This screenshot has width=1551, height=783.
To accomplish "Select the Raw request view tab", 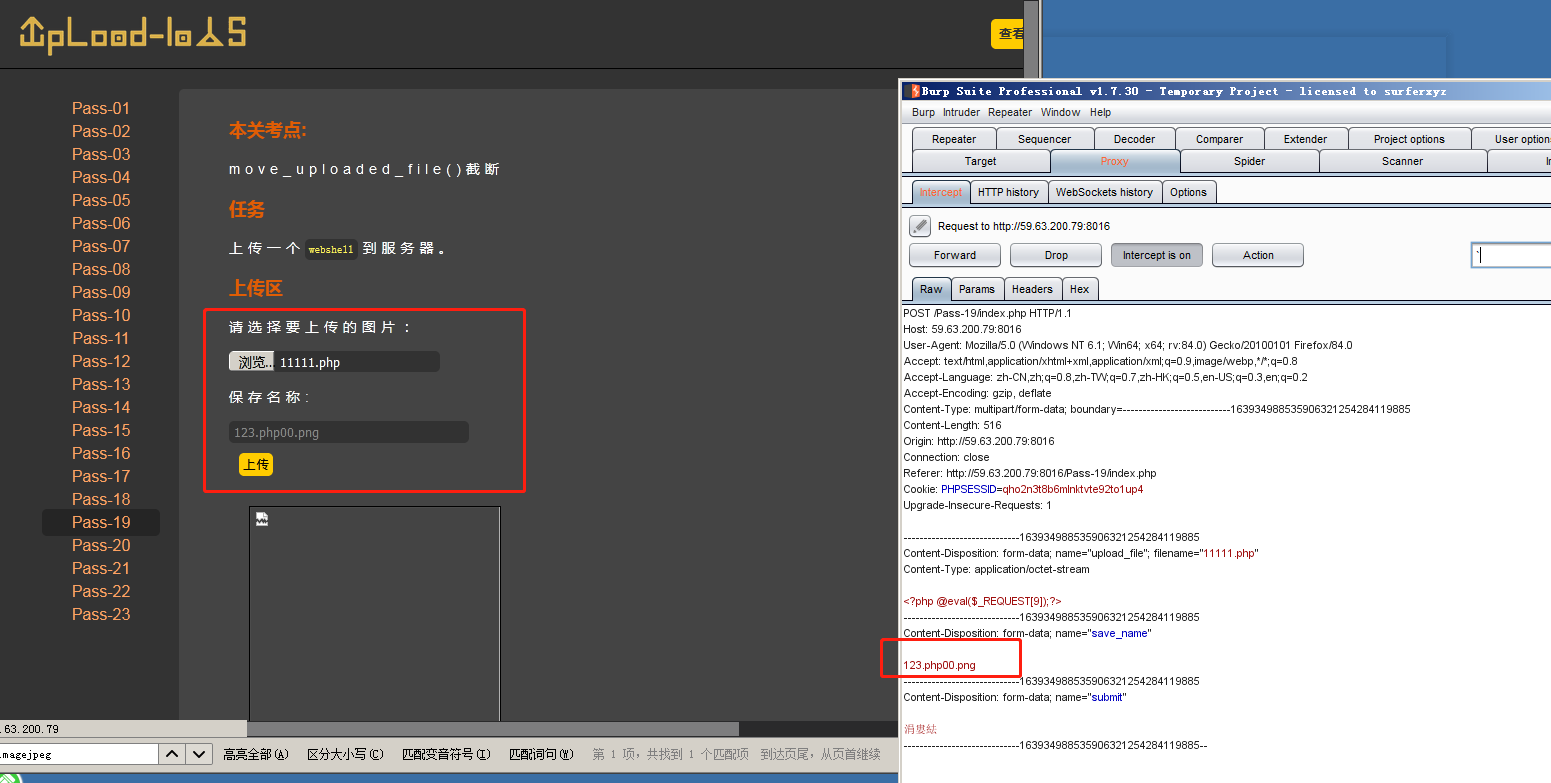I will 931,289.
